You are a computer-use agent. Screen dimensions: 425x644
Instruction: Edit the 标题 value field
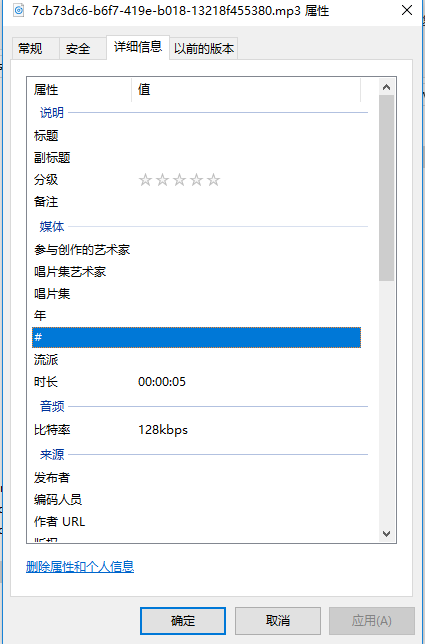(x=246, y=136)
